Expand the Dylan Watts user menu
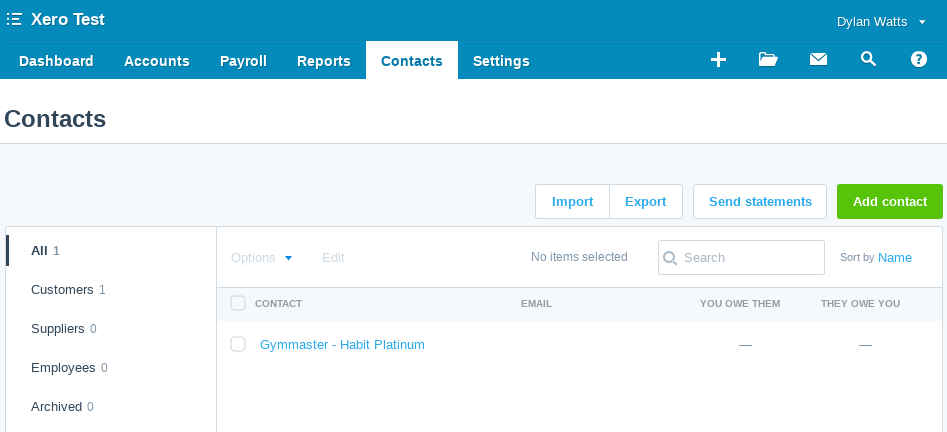Viewport: 947px width, 432px height. pos(881,22)
